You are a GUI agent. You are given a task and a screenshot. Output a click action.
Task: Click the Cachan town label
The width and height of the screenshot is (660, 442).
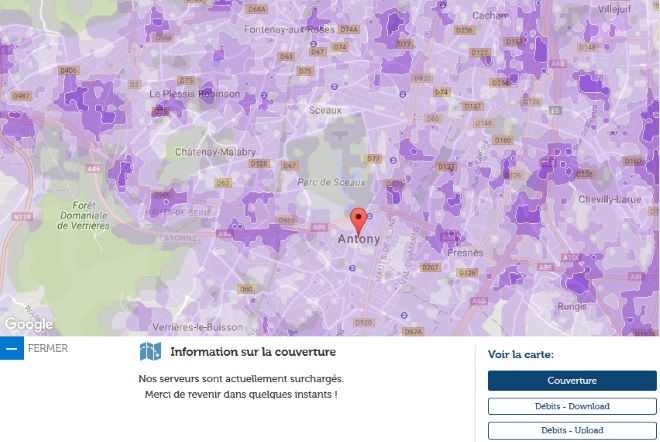[490, 16]
